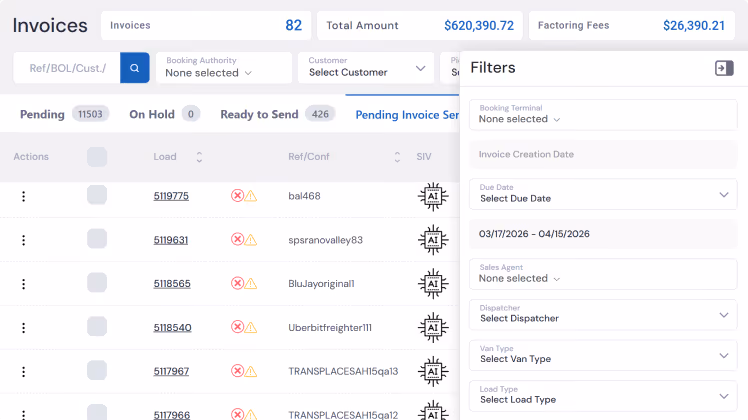Click the blue search magnifier button
The width and height of the screenshot is (748, 420).
[x=135, y=68]
